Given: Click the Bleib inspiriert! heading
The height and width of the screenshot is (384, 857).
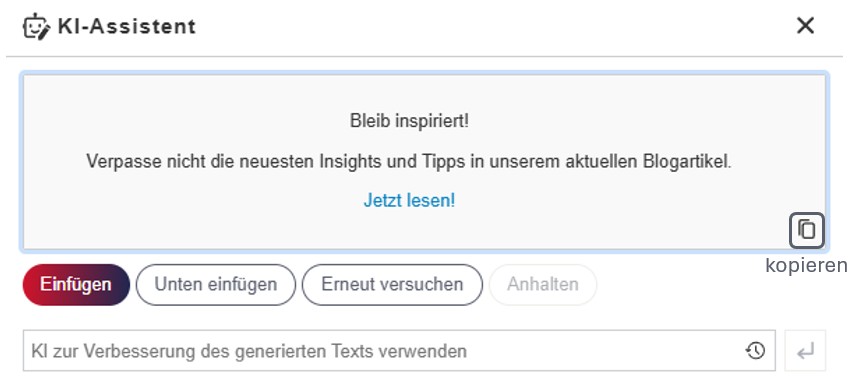Looking at the screenshot, I should [x=409, y=121].
